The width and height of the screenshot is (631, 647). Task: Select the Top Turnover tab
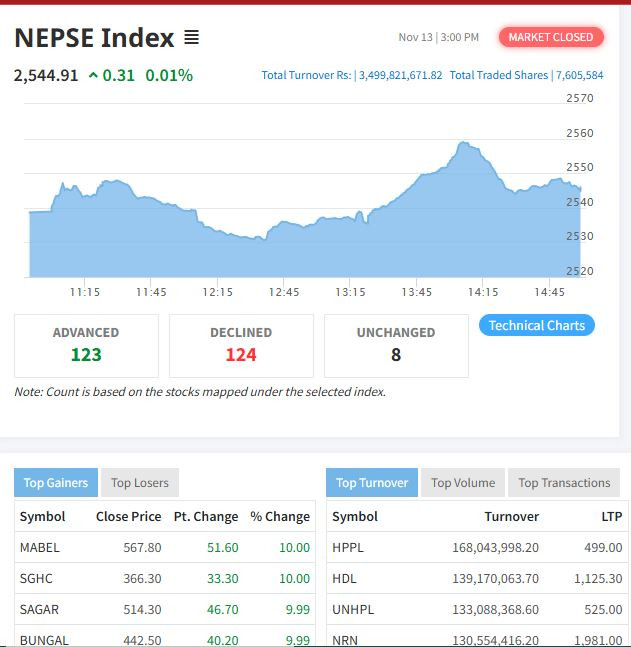(x=372, y=482)
